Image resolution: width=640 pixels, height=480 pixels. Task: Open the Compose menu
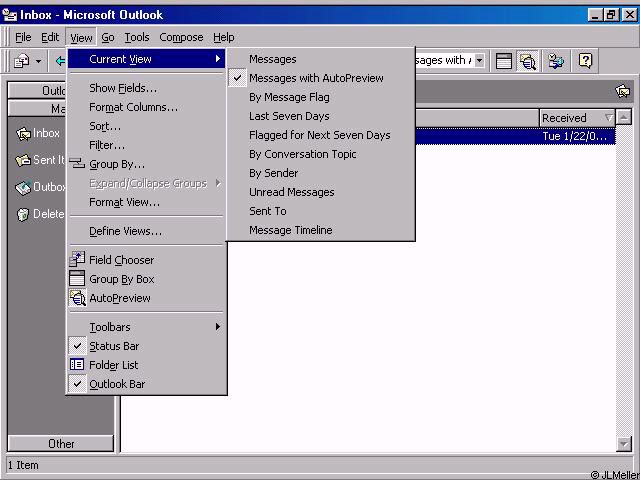pos(181,37)
